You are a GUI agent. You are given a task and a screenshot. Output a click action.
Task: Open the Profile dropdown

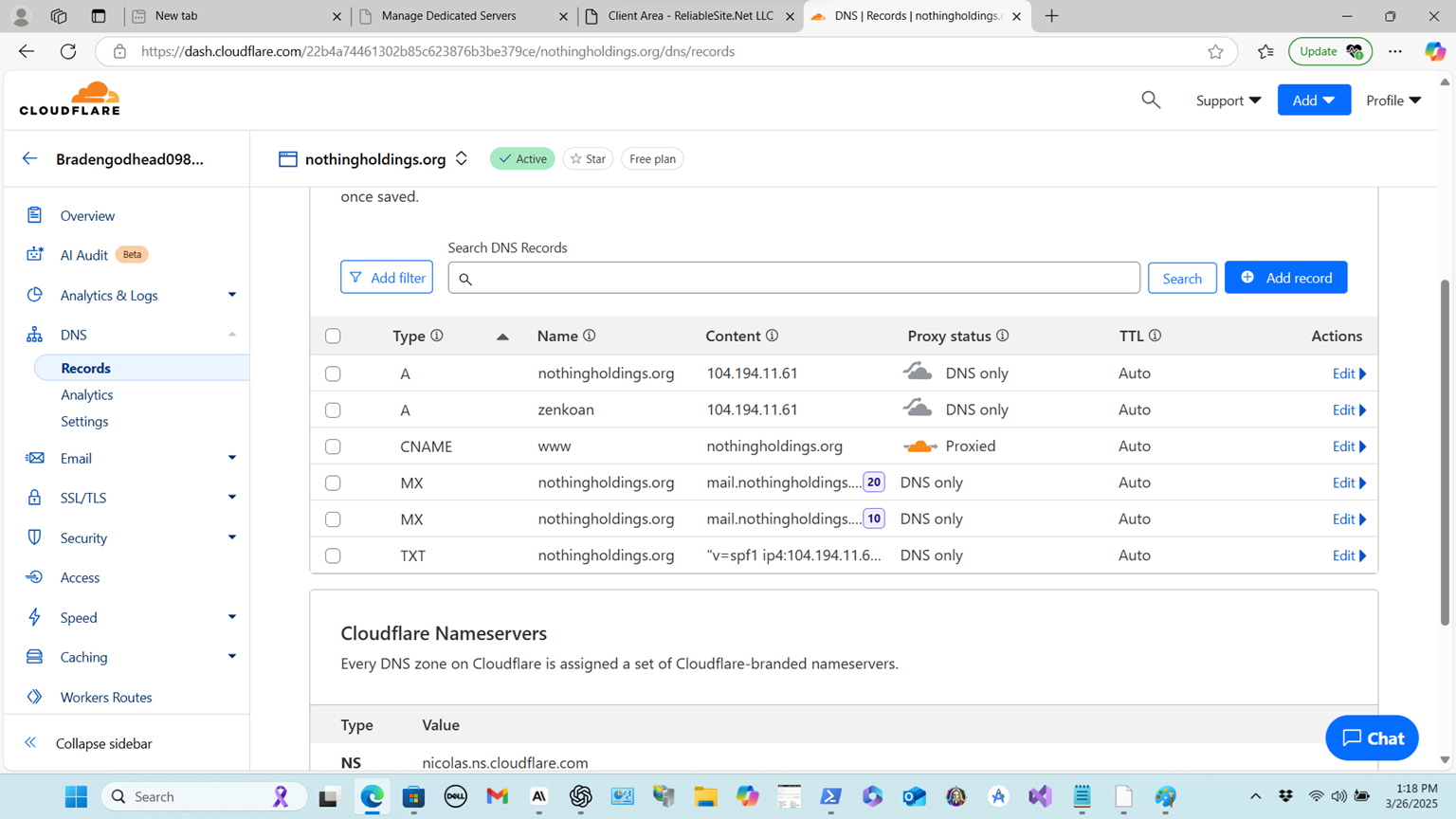(1393, 100)
